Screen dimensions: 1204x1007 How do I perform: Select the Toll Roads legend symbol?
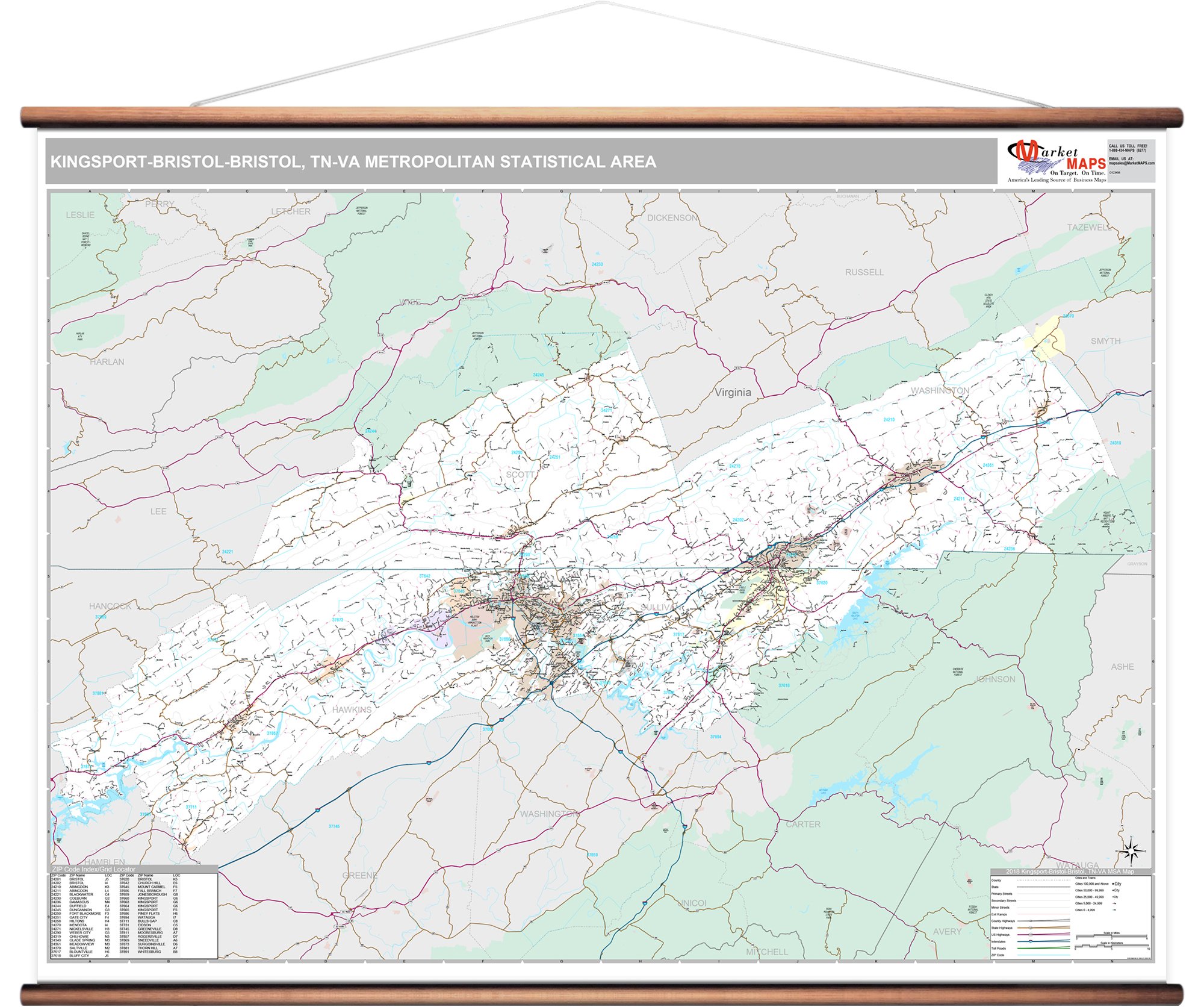[x=1043, y=949]
